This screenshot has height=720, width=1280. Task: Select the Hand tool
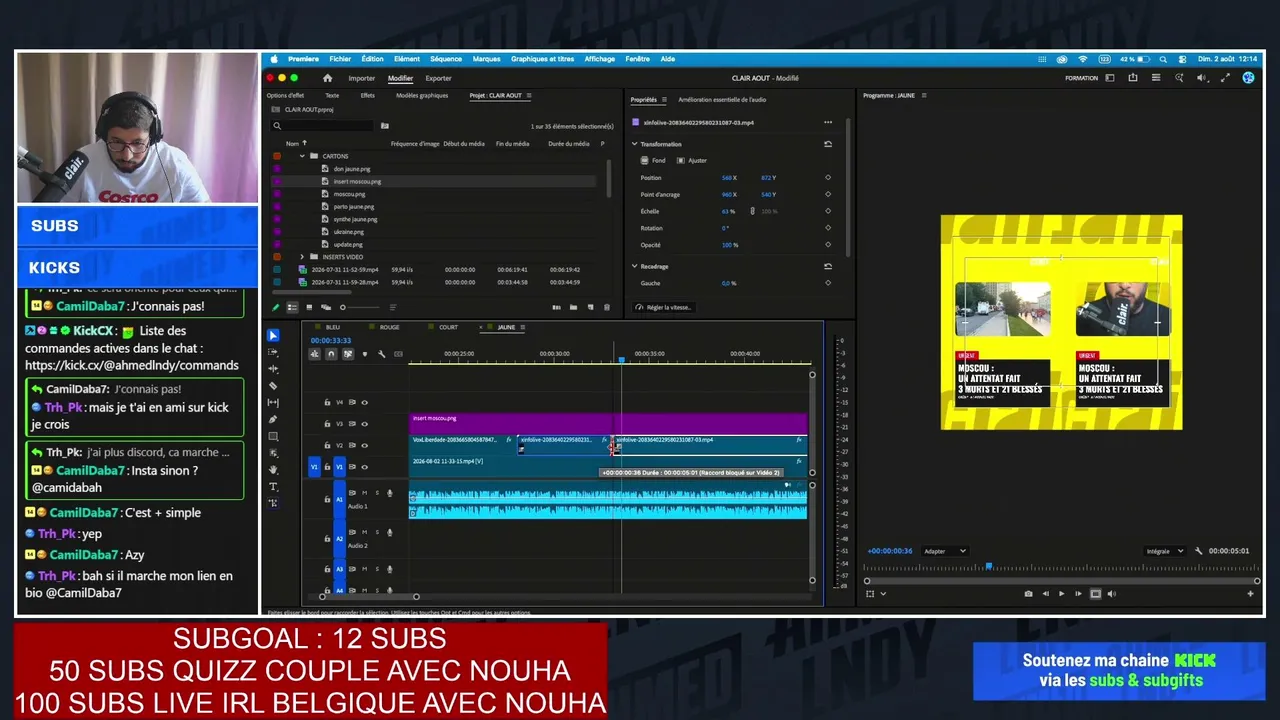click(x=273, y=469)
